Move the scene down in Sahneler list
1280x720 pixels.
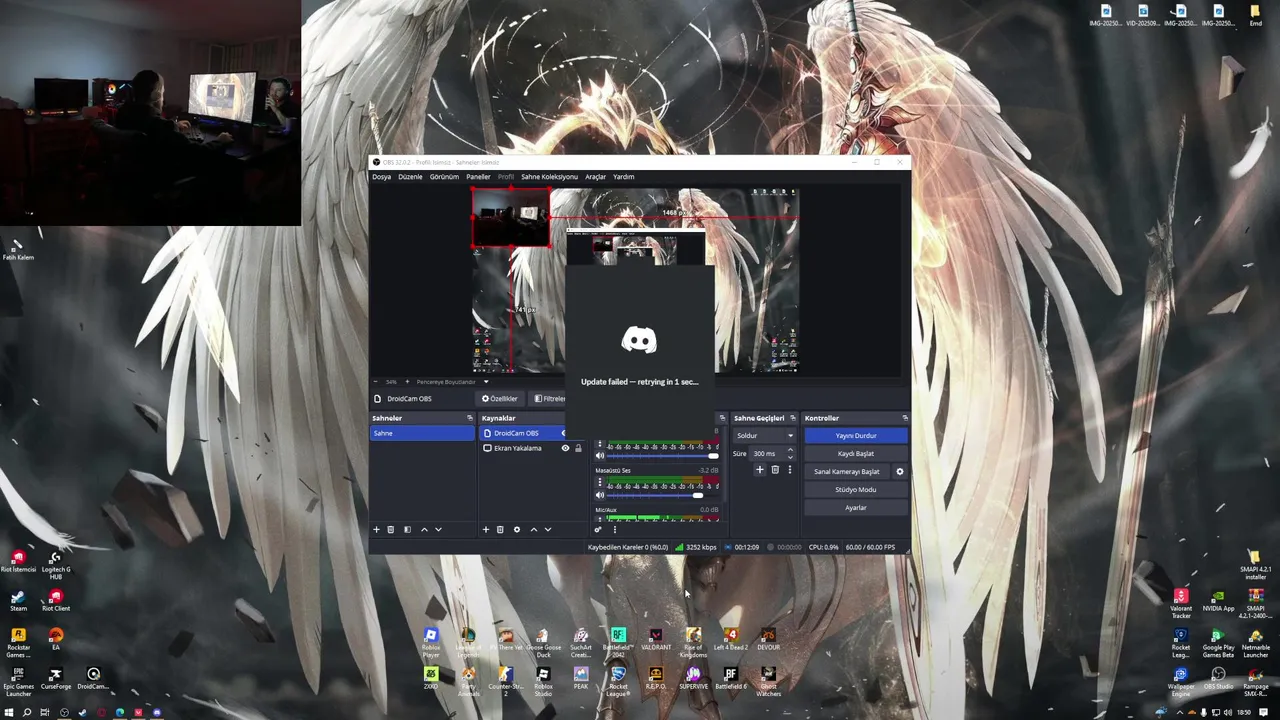438,529
